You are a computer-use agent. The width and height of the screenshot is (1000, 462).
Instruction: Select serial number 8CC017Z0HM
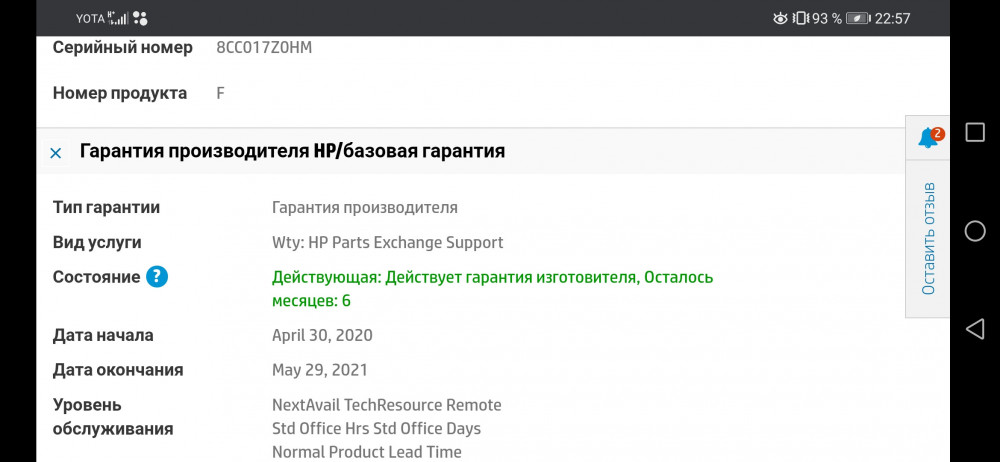click(264, 48)
